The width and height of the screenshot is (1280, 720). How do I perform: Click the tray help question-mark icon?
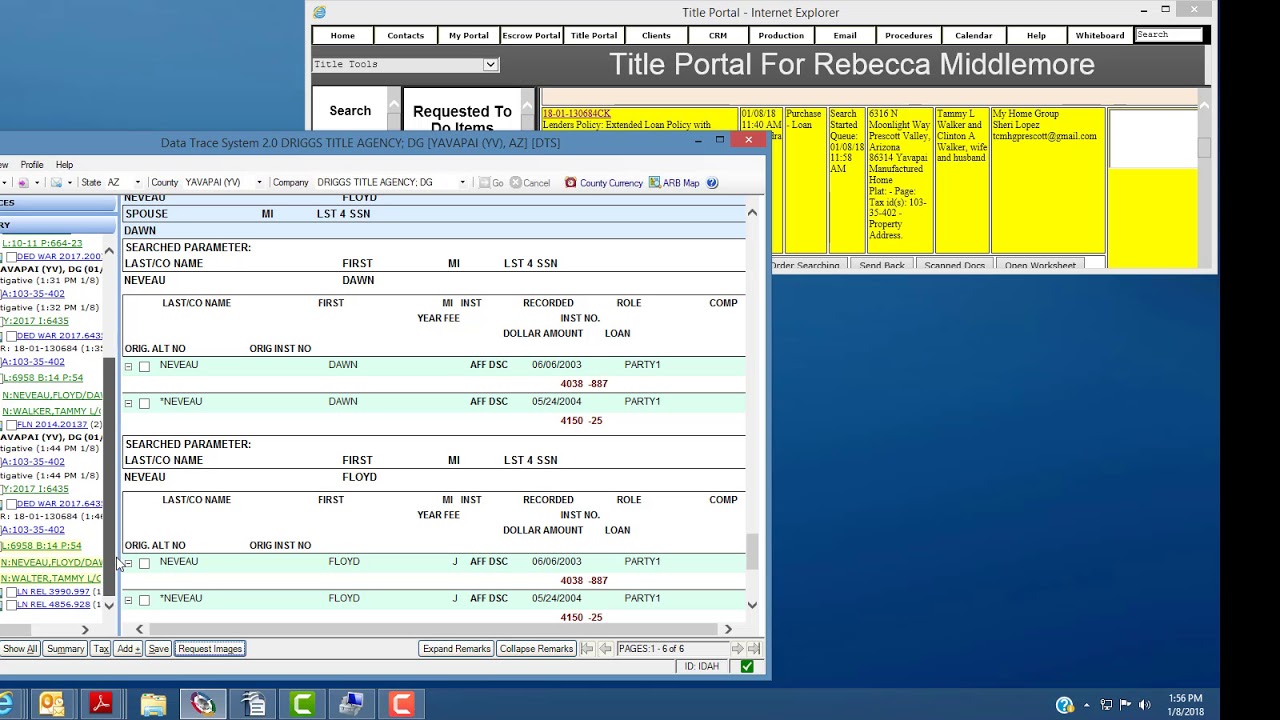(x=1064, y=705)
